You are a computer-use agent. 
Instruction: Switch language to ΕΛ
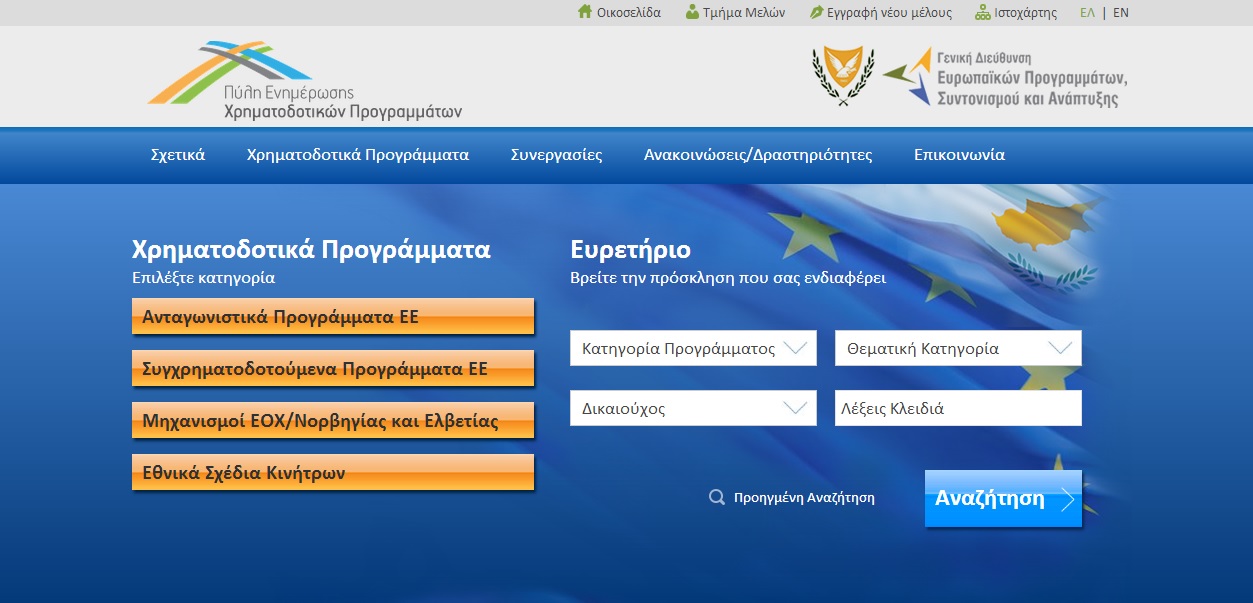[x=1088, y=13]
